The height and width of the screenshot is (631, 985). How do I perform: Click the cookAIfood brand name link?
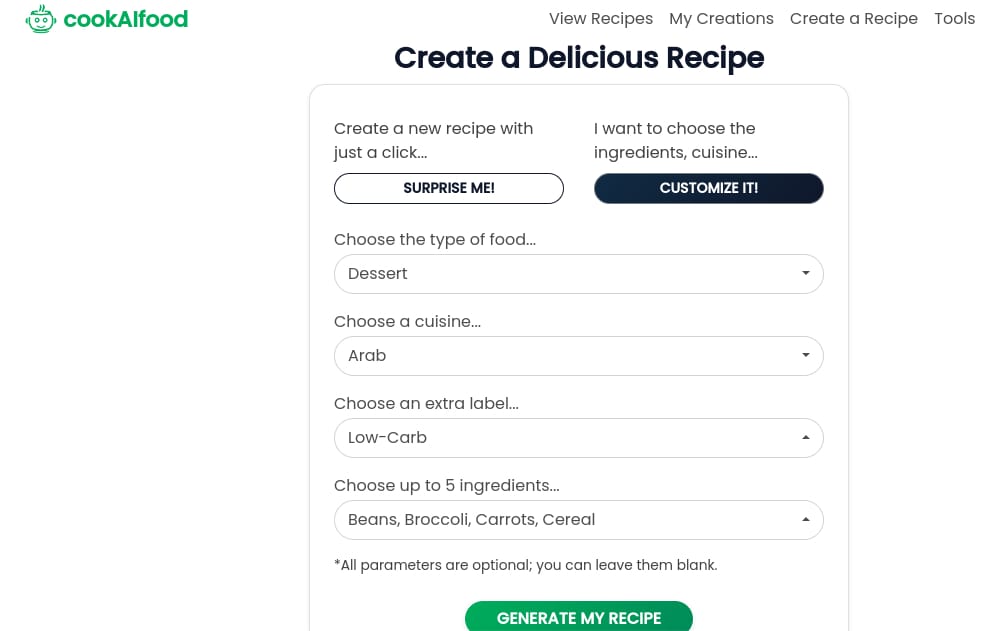(125, 18)
